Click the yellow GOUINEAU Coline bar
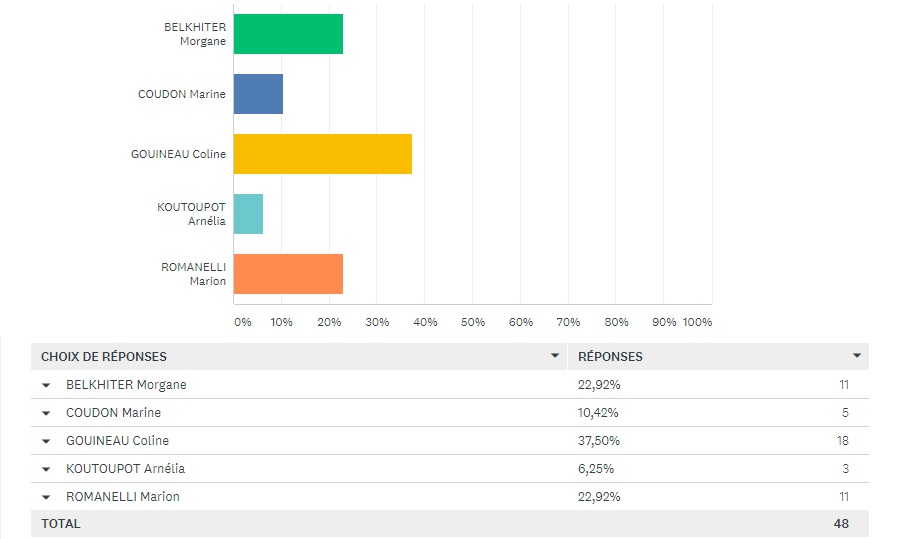Viewport: 897px width, 539px height. [322, 154]
